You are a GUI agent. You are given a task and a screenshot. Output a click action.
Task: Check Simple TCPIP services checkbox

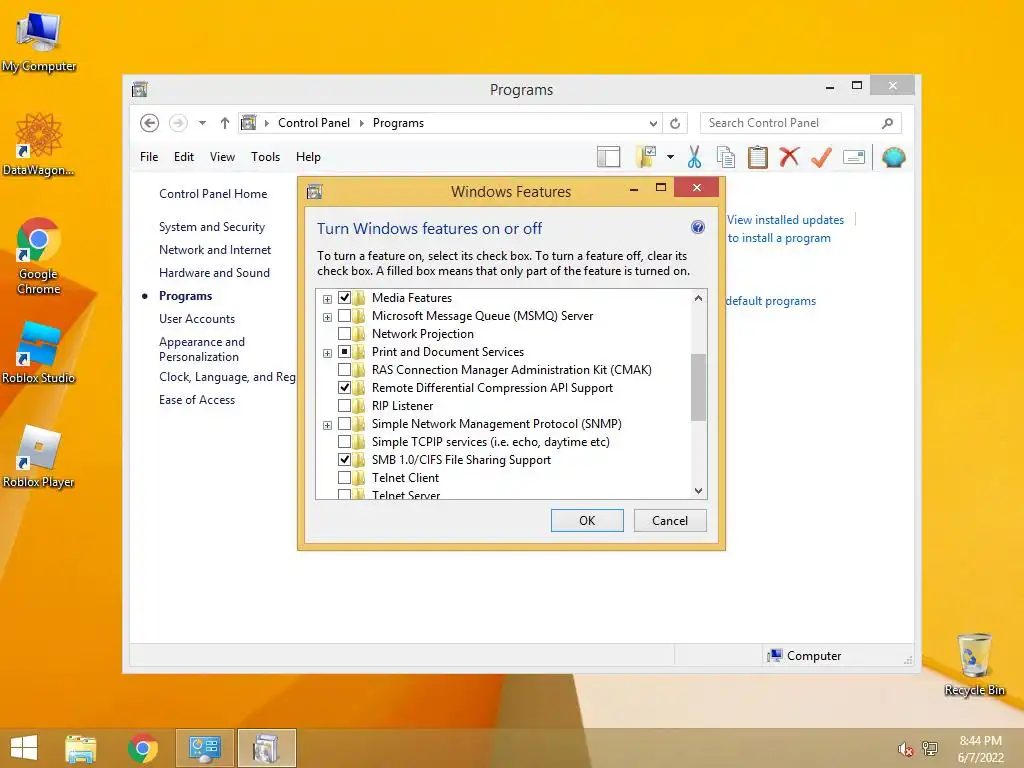[344, 442]
